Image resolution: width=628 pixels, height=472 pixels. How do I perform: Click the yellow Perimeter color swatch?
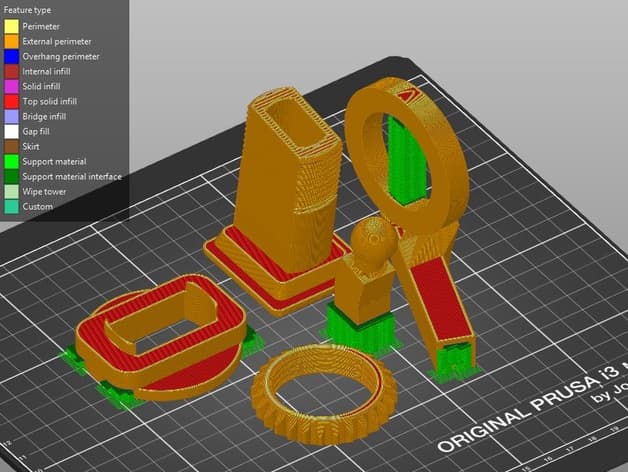(11, 26)
